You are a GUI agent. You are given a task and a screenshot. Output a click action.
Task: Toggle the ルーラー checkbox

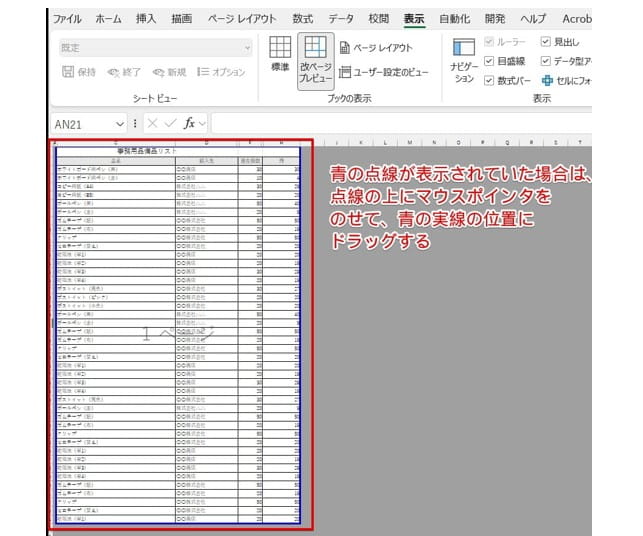pyautogui.click(x=488, y=42)
